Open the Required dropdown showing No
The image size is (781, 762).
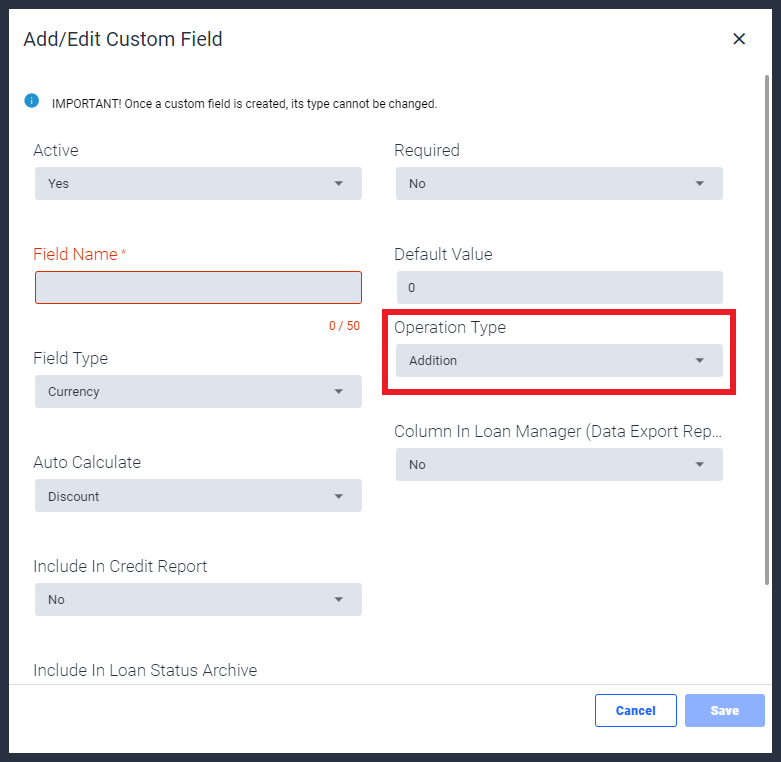(x=559, y=183)
